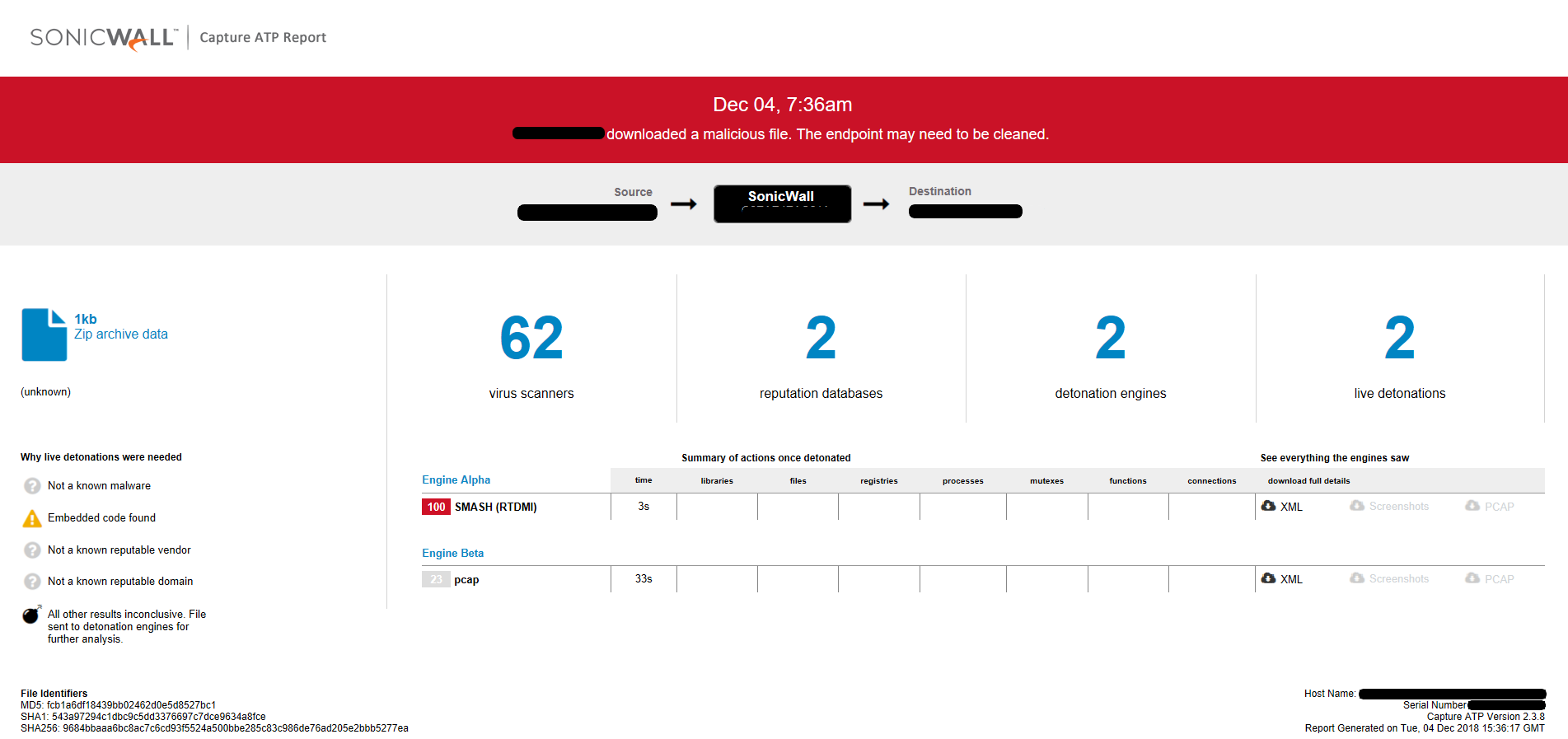Click the pcap engine name
This screenshot has height=739, width=1568.
click(x=466, y=580)
